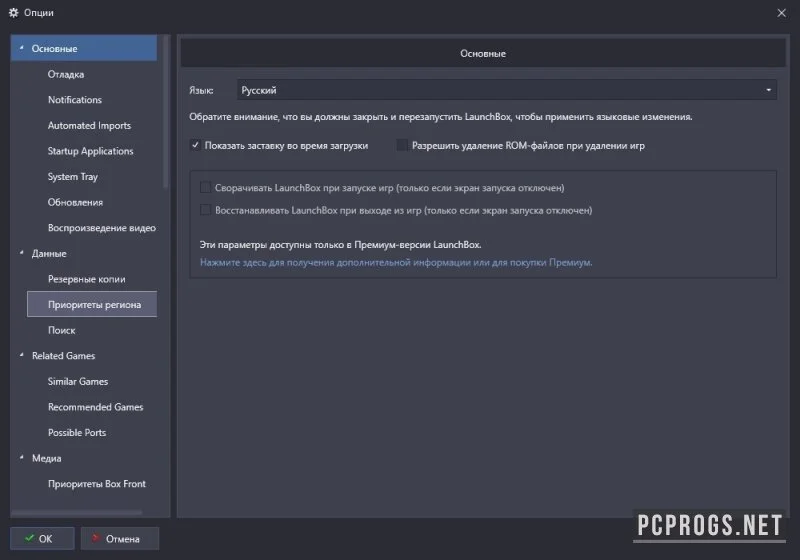This screenshot has height=560, width=800.
Task: Open the Обновления settings page
Action: [76, 202]
